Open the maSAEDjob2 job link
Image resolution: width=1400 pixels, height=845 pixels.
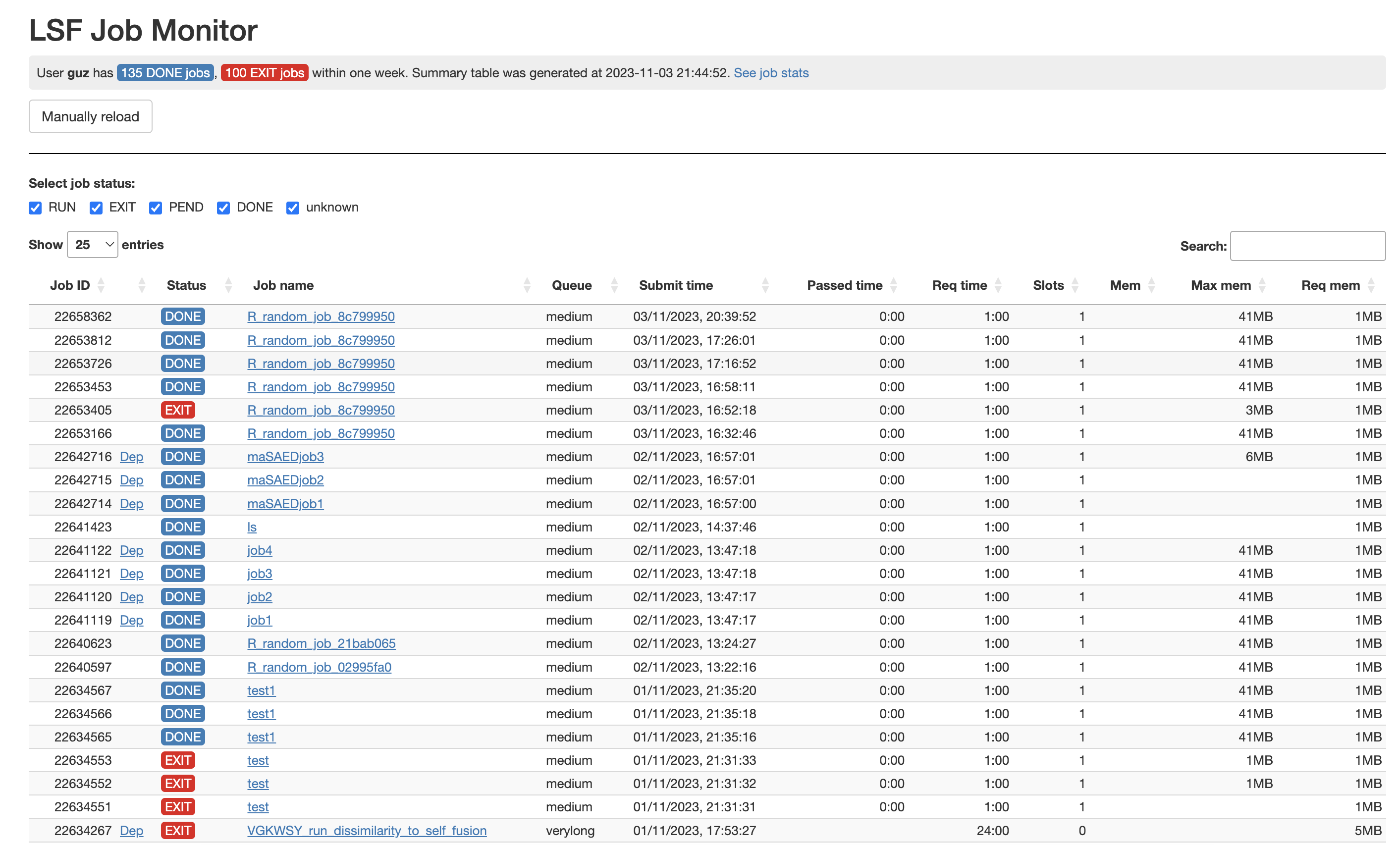coord(285,480)
